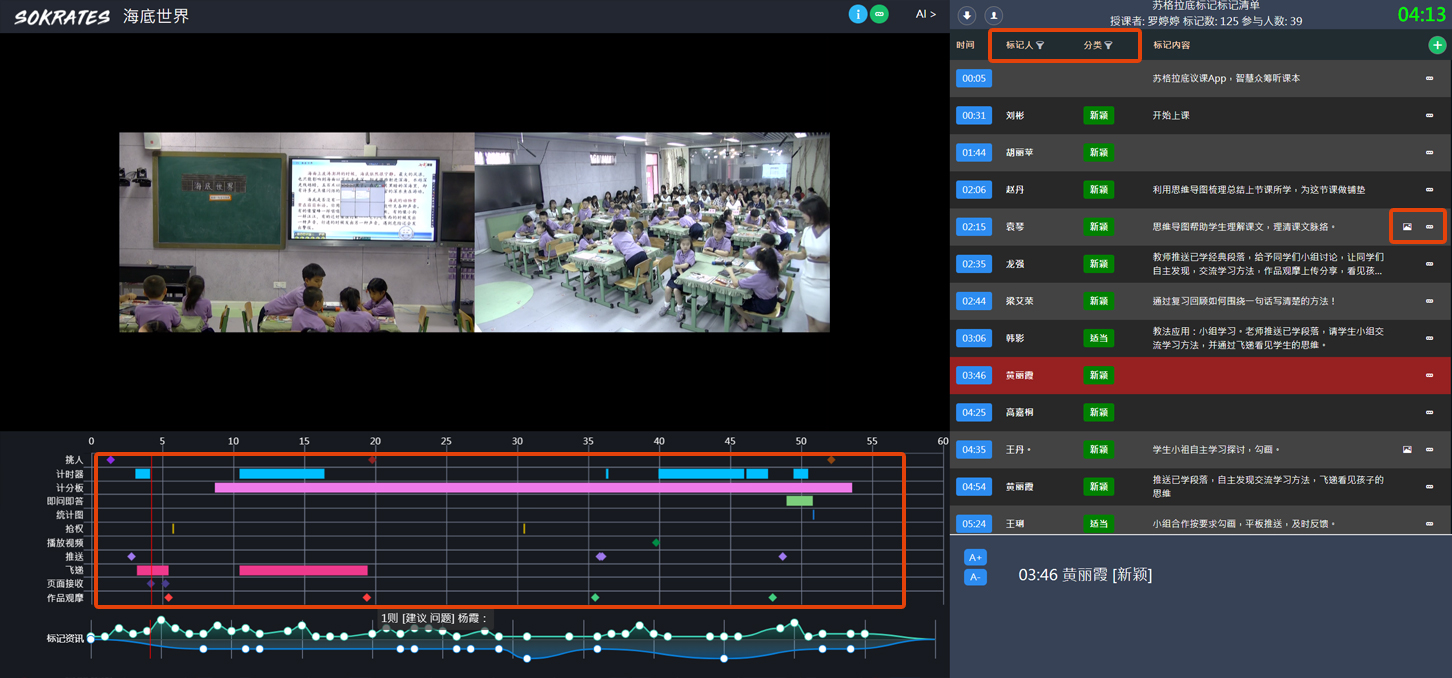Jump to the 04:25 timestamp
This screenshot has height=678, width=1452.
(973, 413)
